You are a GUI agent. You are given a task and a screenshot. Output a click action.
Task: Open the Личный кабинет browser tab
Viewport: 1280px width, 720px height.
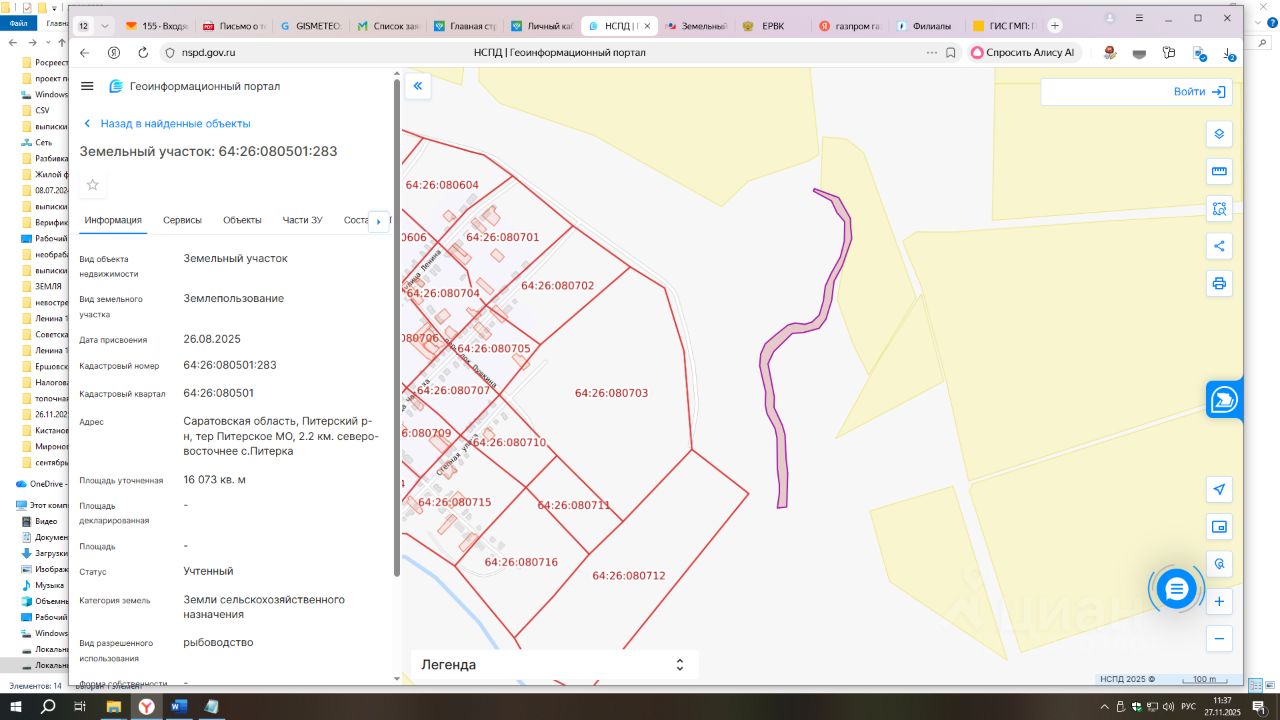[541, 26]
